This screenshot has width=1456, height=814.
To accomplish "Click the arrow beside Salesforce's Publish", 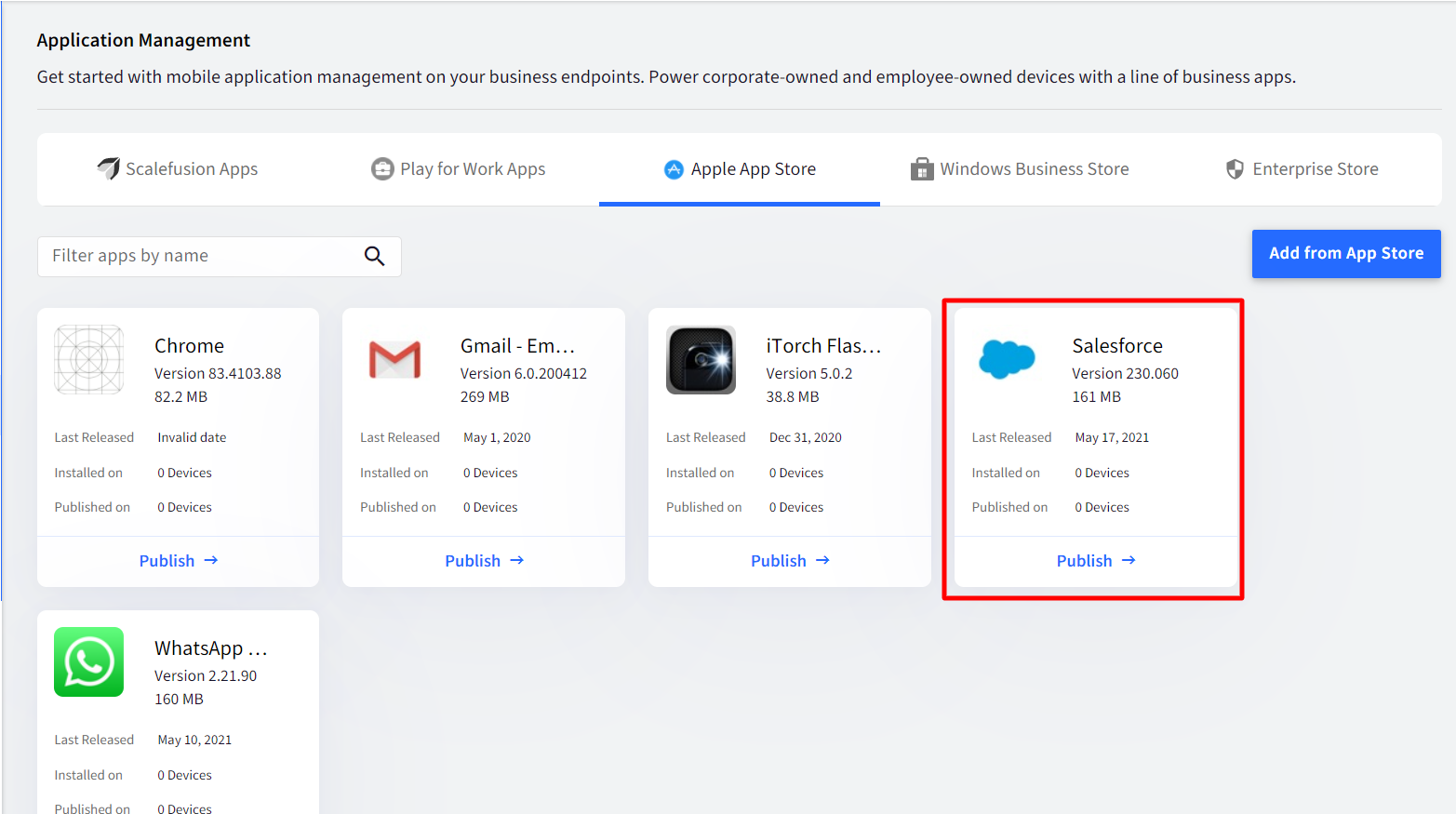I will tap(1129, 560).
